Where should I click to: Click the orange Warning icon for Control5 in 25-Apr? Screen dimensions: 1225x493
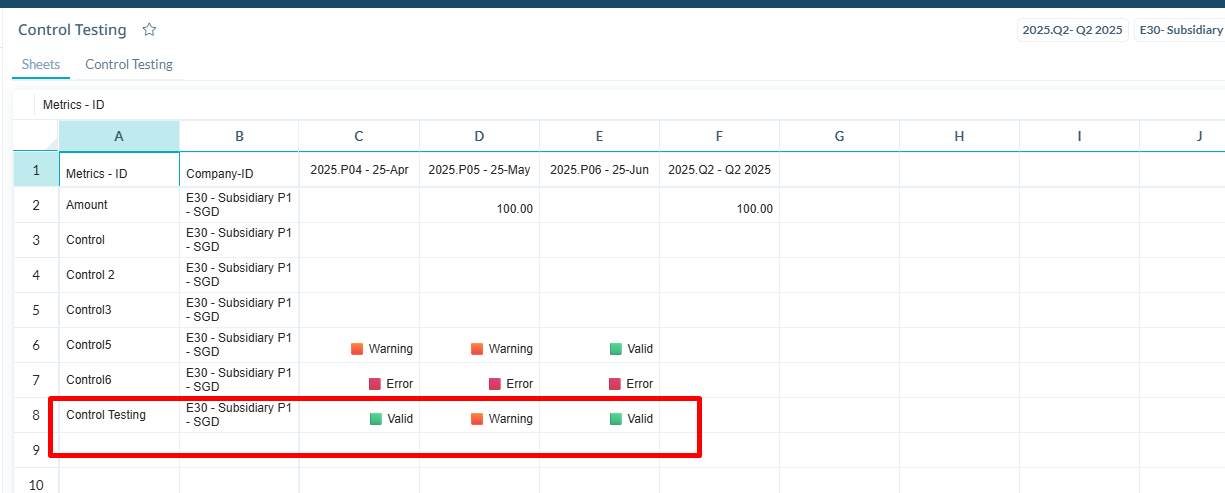pos(357,349)
